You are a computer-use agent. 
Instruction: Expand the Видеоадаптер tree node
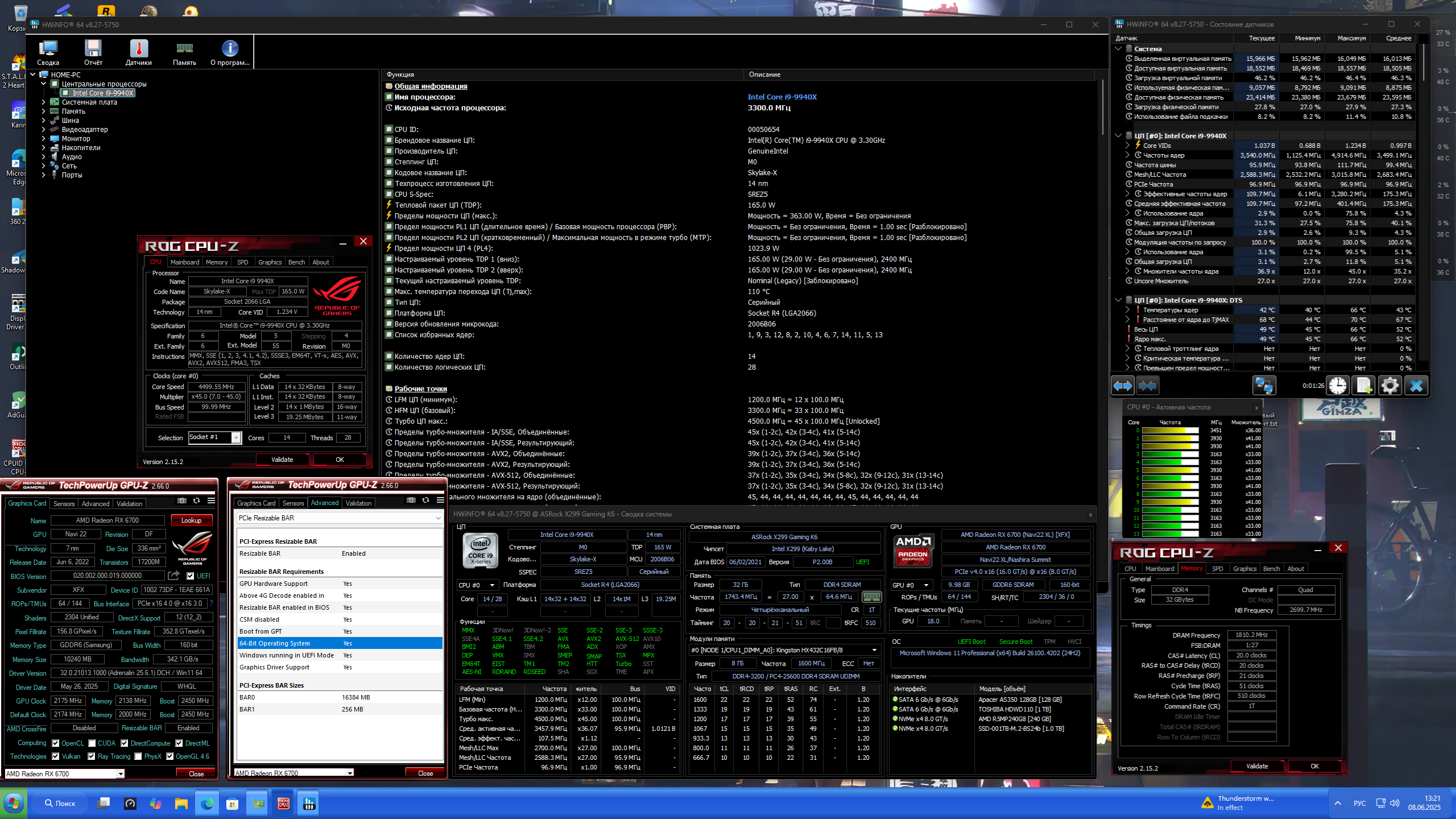(44, 130)
